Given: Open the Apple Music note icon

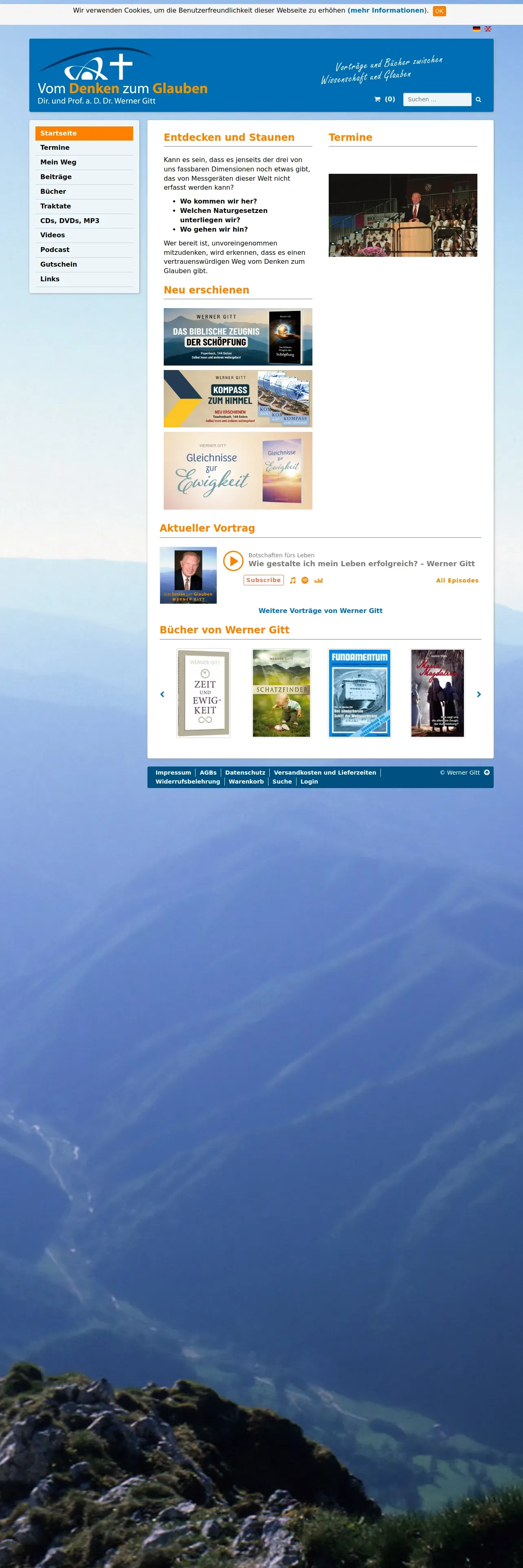Looking at the screenshot, I should pos(293,580).
